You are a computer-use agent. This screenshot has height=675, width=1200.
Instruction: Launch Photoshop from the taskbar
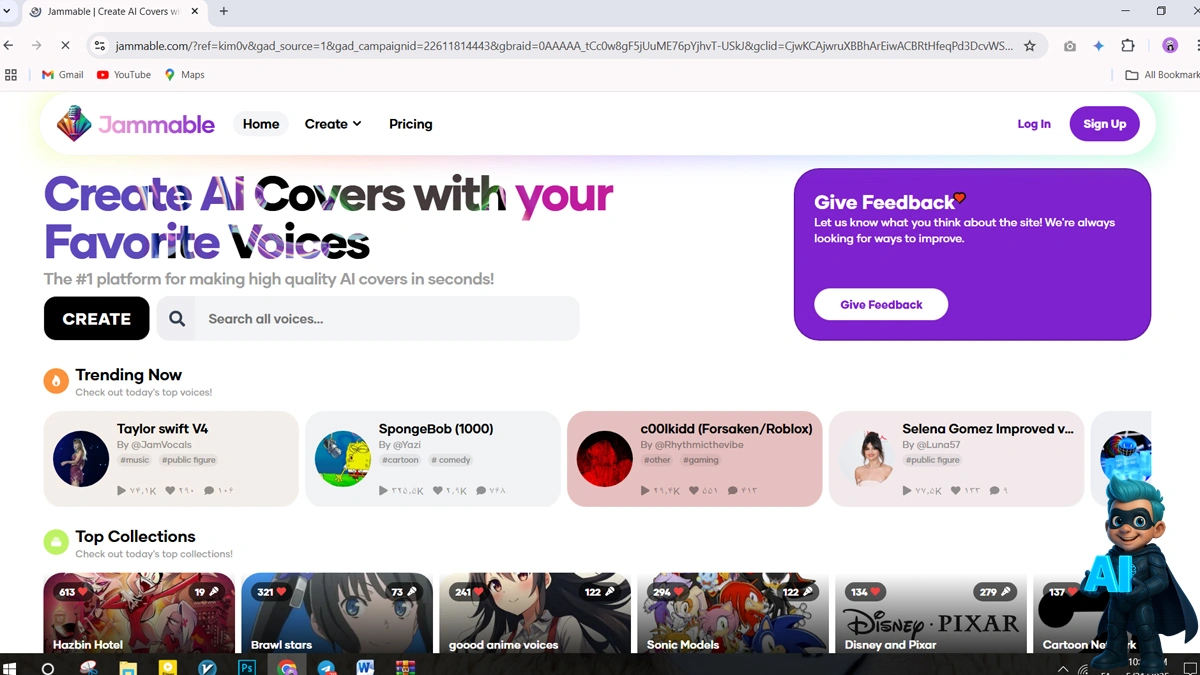coord(246,667)
